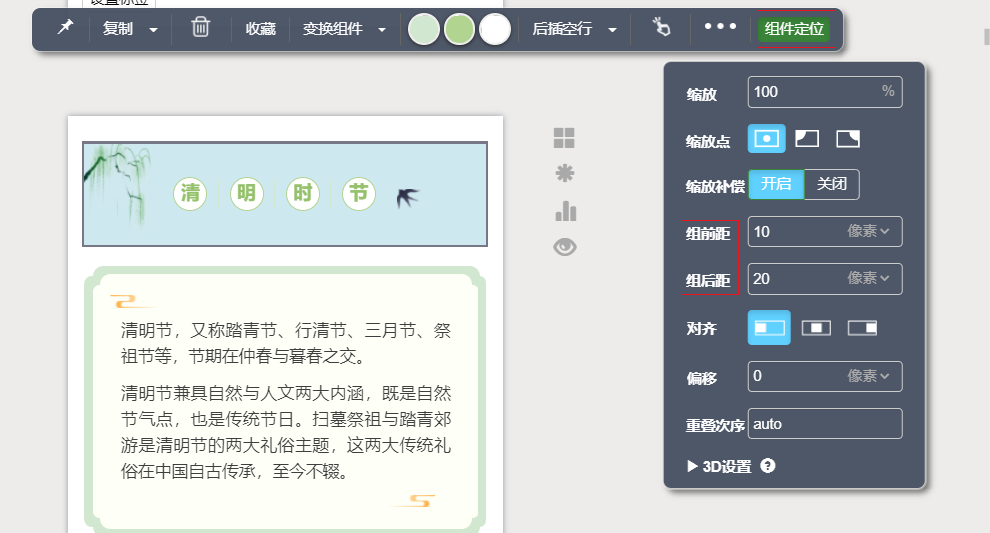Viewport: 990px width, 533px height.
Task: Click the 缩放 percentage input field
Action: point(825,92)
